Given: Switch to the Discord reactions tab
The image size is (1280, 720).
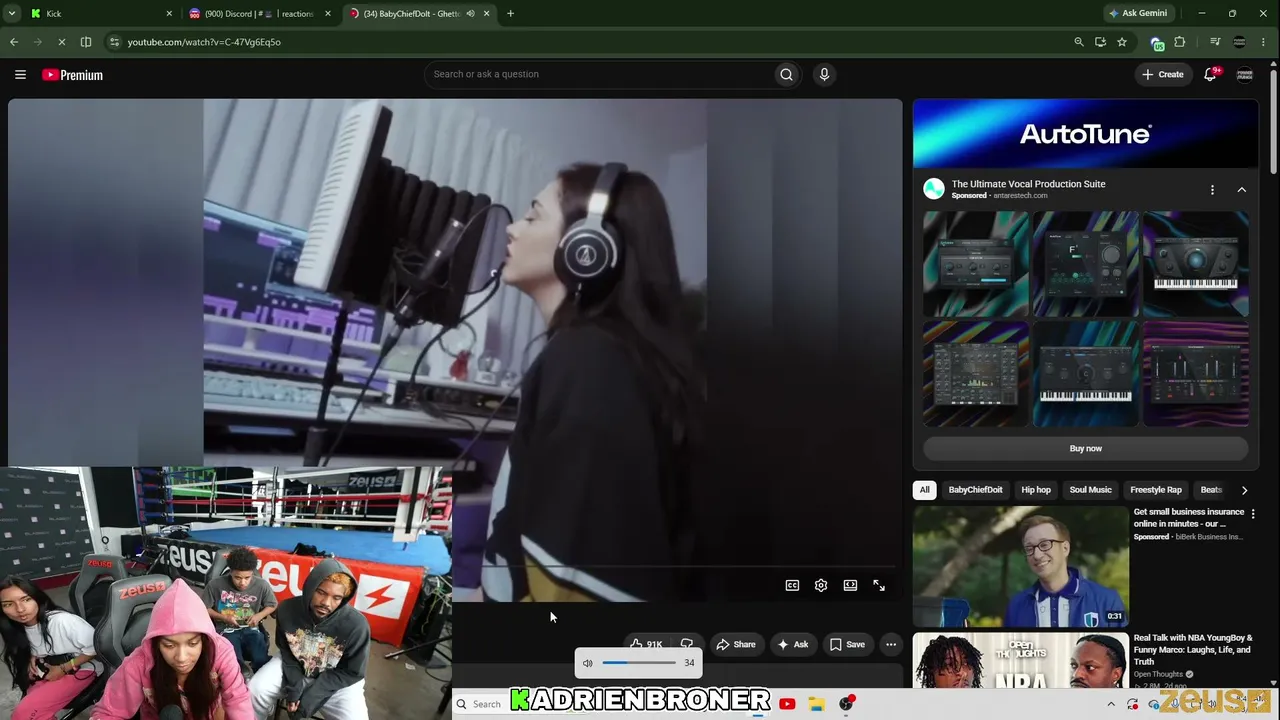Looking at the screenshot, I should (x=260, y=14).
